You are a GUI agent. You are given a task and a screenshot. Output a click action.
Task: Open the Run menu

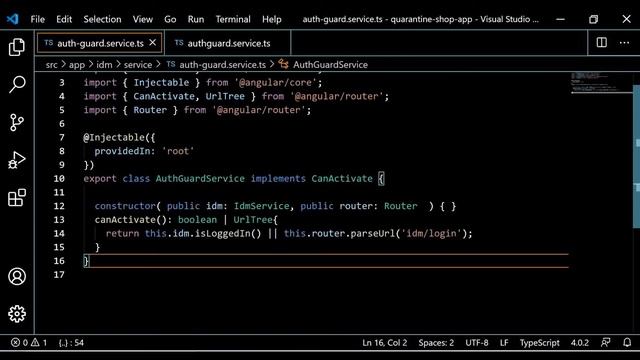click(196, 19)
